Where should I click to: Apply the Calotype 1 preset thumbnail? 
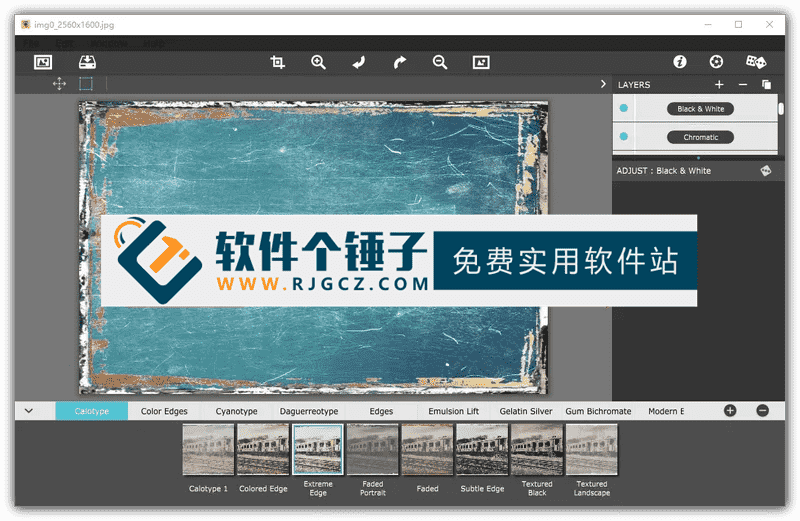[x=208, y=449]
